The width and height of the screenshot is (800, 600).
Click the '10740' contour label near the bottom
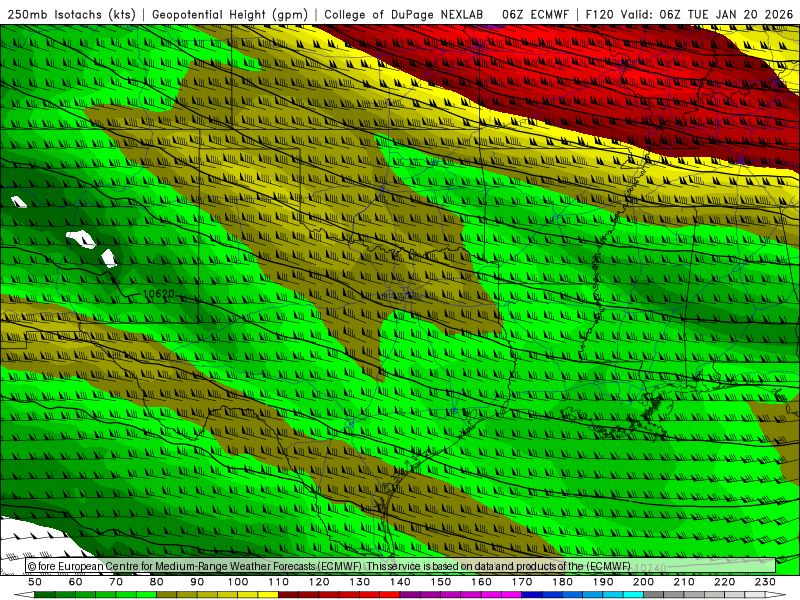click(x=651, y=567)
